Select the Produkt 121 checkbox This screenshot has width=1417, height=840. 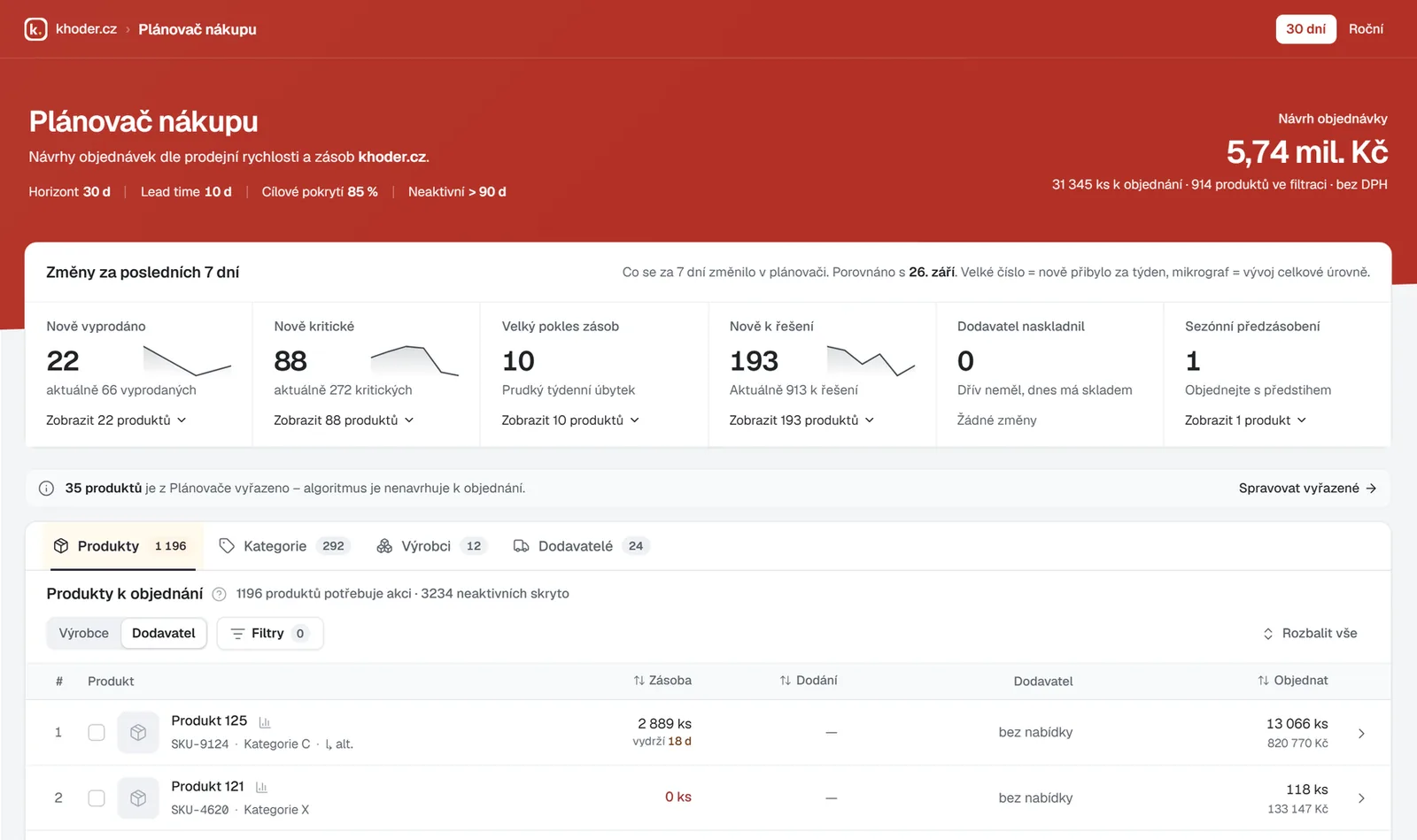pos(97,798)
